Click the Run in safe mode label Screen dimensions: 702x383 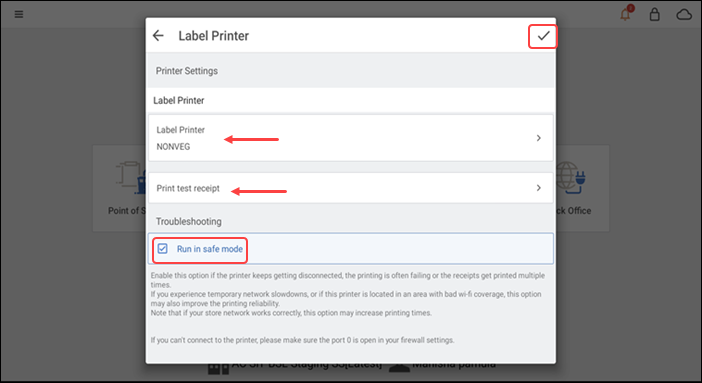pyautogui.click(x=210, y=249)
